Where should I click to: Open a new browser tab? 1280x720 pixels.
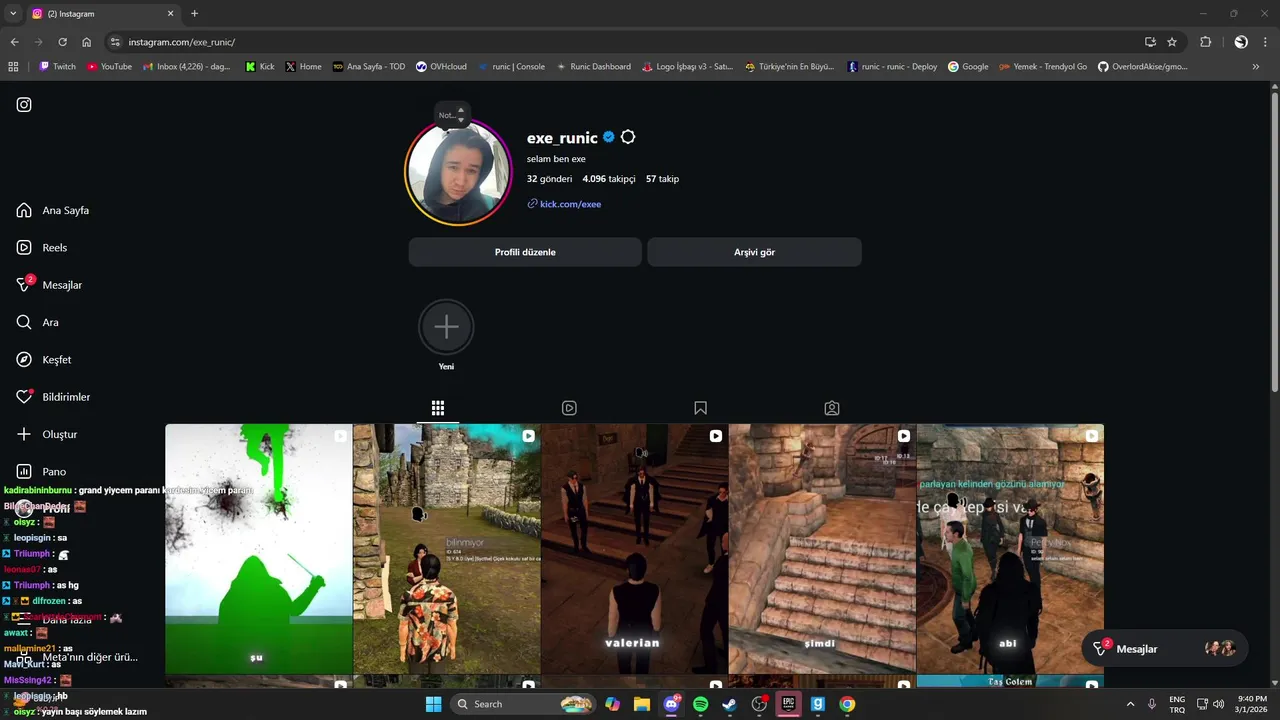pos(194,14)
